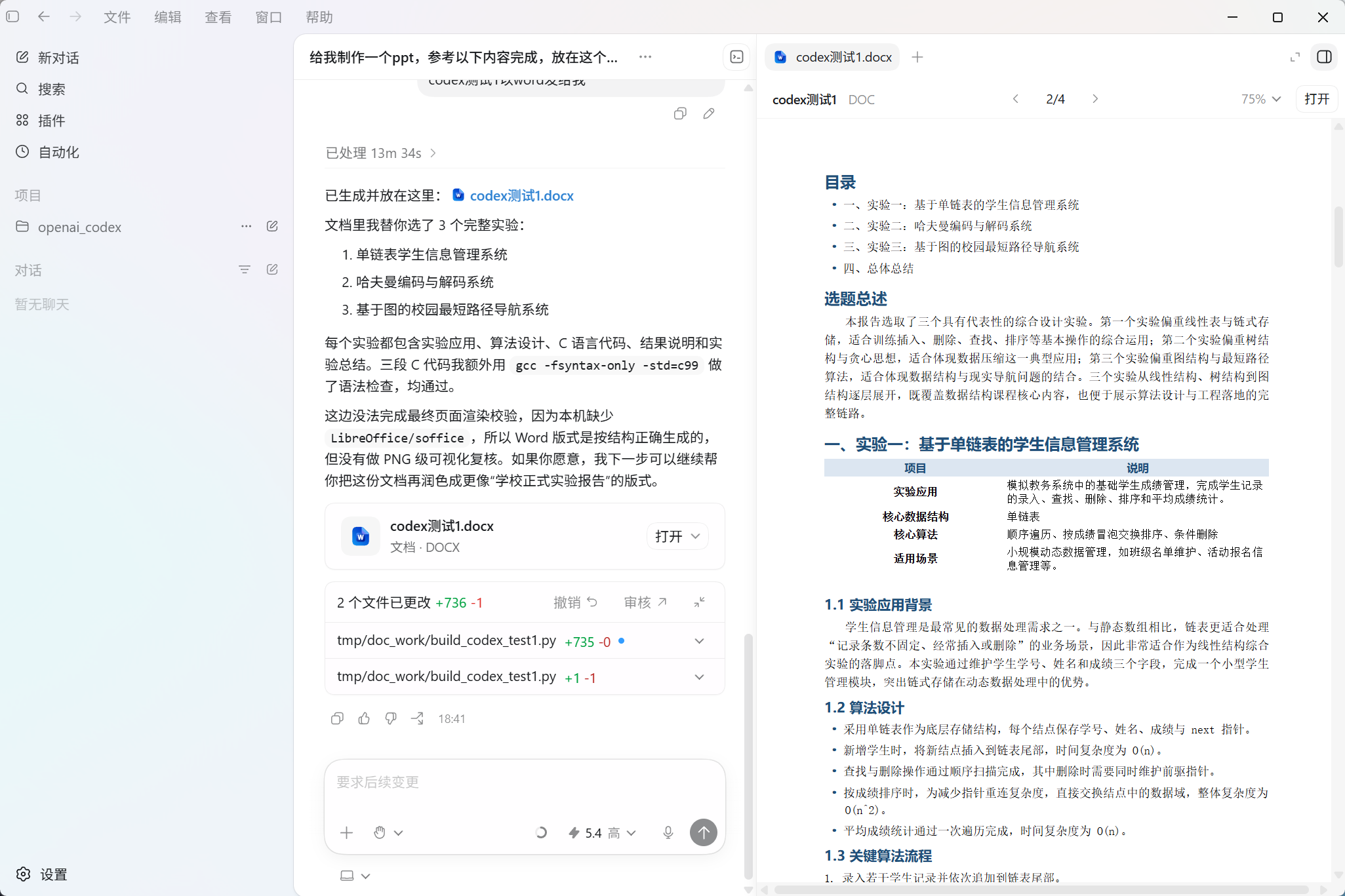Expand document preview to fullscreen

click(1295, 57)
